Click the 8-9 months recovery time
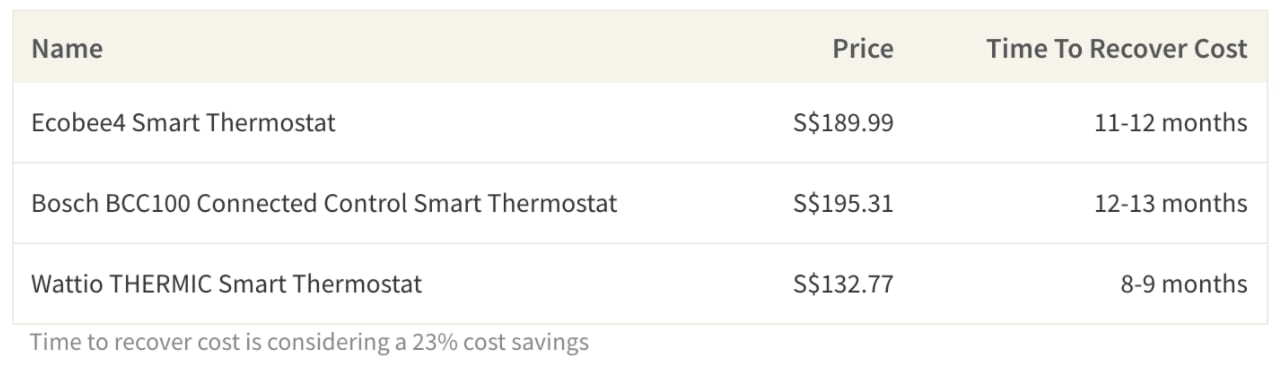The height and width of the screenshot is (370, 1280). [x=1184, y=284]
